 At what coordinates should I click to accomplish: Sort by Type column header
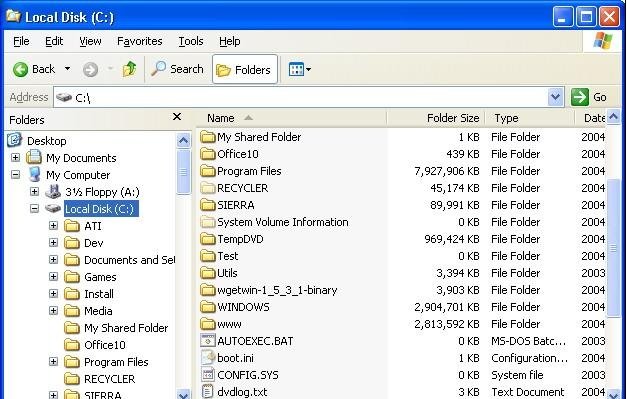[530, 118]
